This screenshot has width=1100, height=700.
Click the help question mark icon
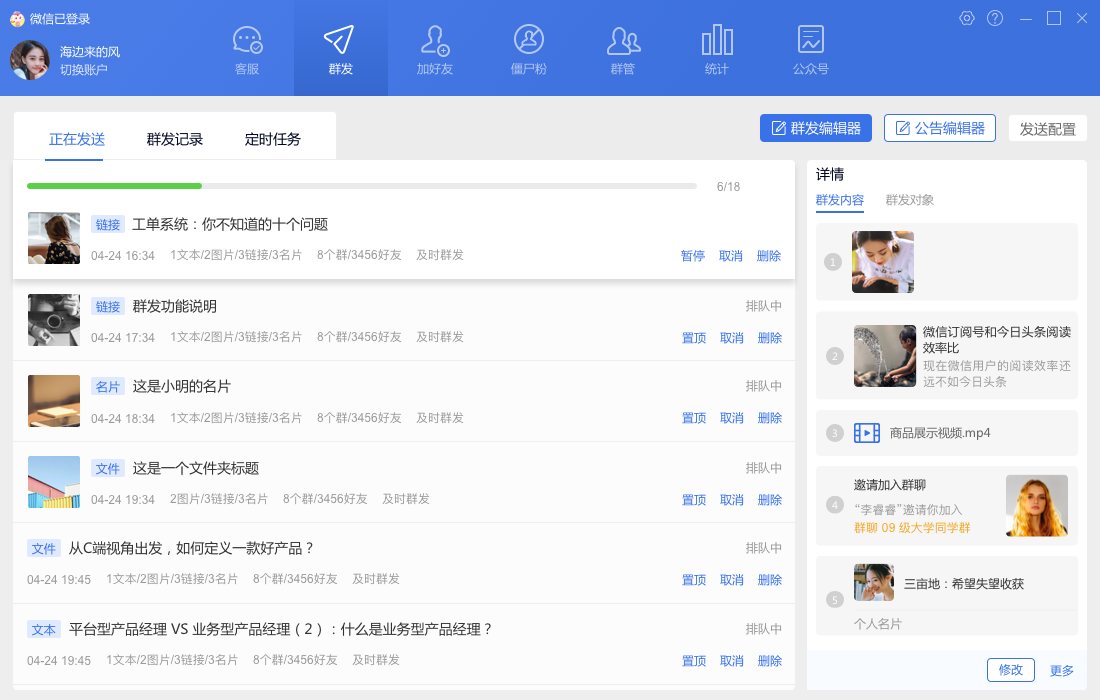(x=995, y=18)
